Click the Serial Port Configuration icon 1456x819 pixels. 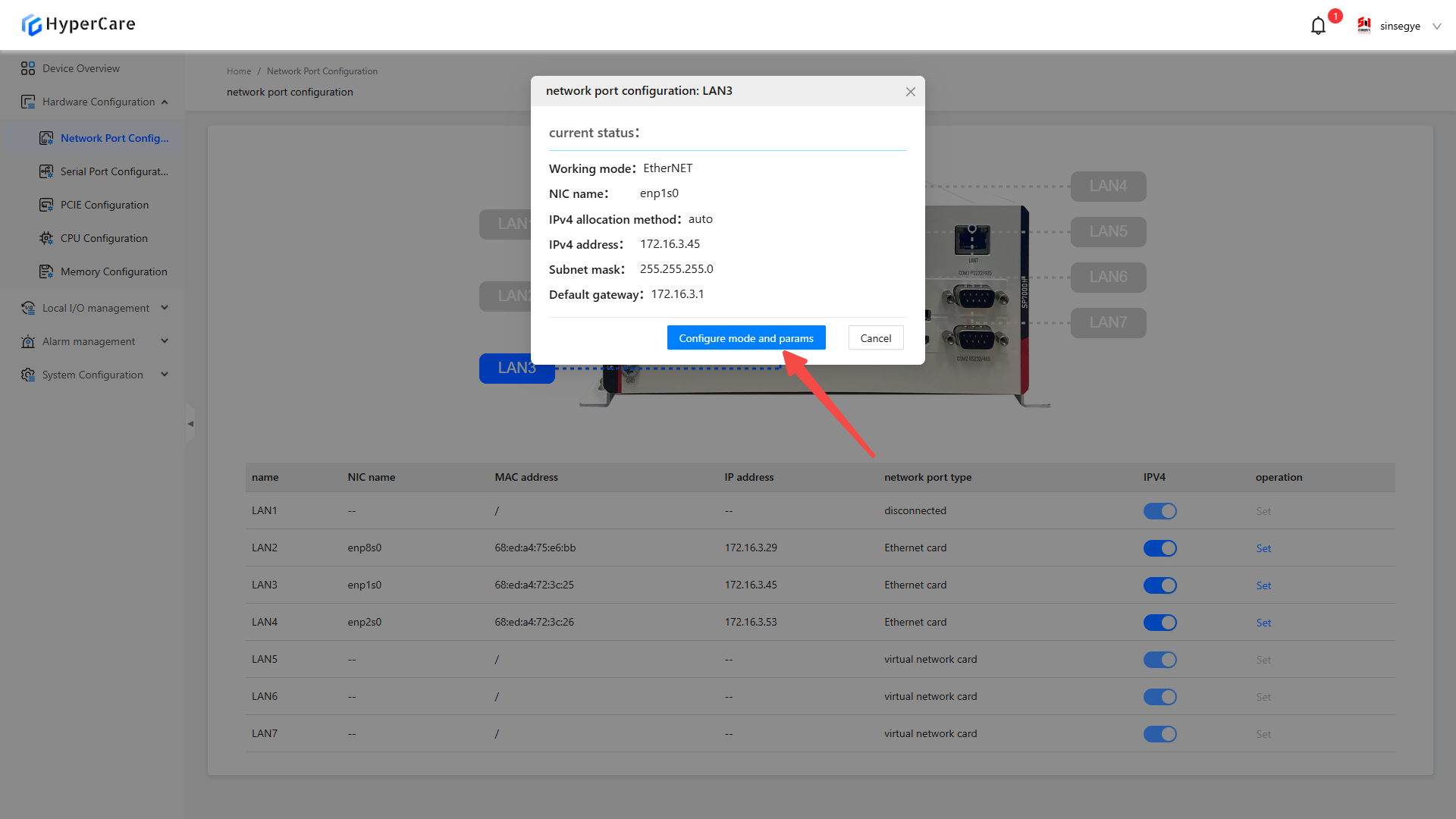click(x=46, y=171)
